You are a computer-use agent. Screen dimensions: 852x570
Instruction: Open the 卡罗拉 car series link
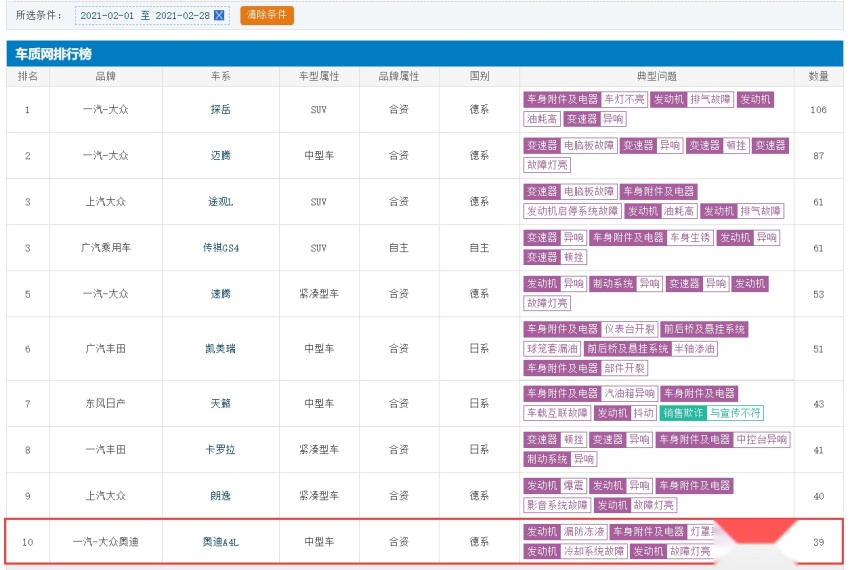tap(221, 450)
